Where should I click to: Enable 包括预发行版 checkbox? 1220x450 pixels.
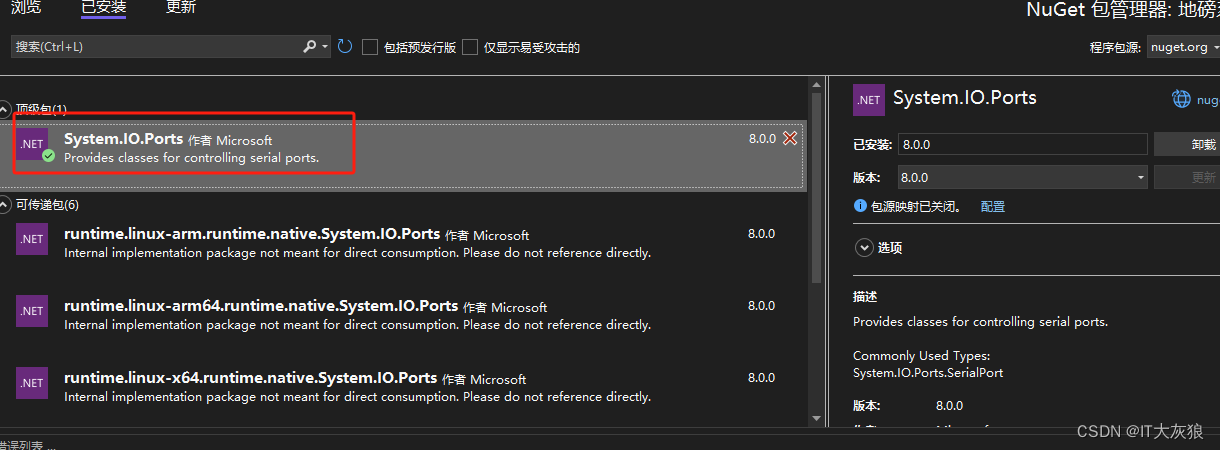click(370, 47)
